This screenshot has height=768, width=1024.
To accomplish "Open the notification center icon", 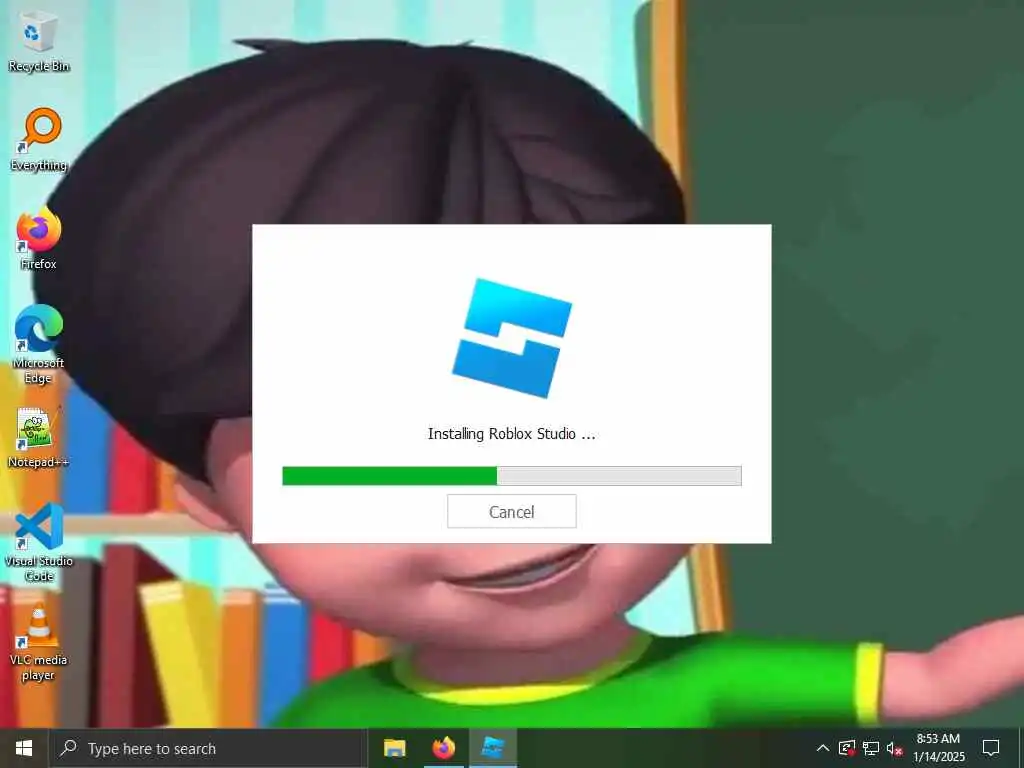I will coord(991,748).
